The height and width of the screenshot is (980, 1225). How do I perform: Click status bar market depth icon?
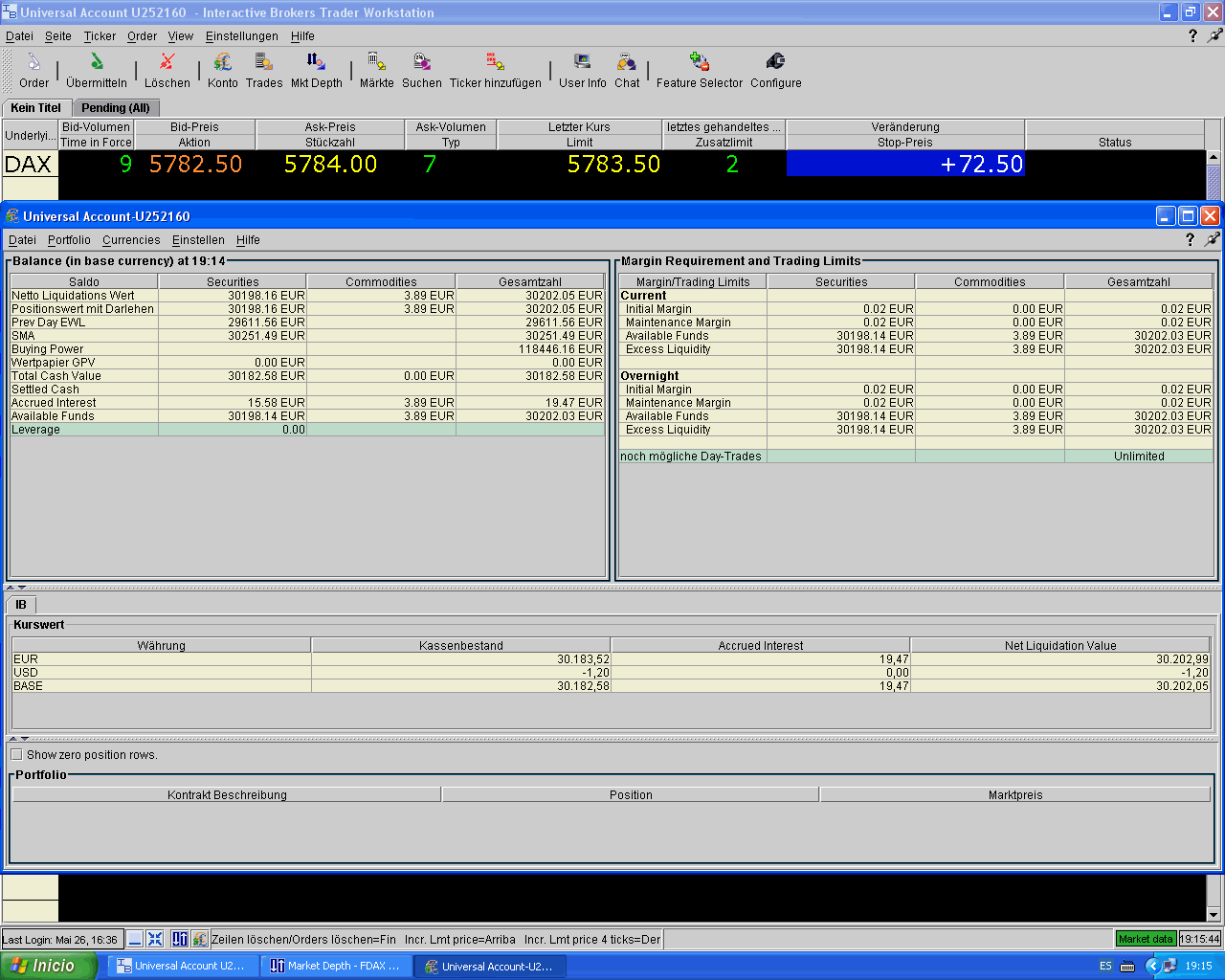[180, 939]
